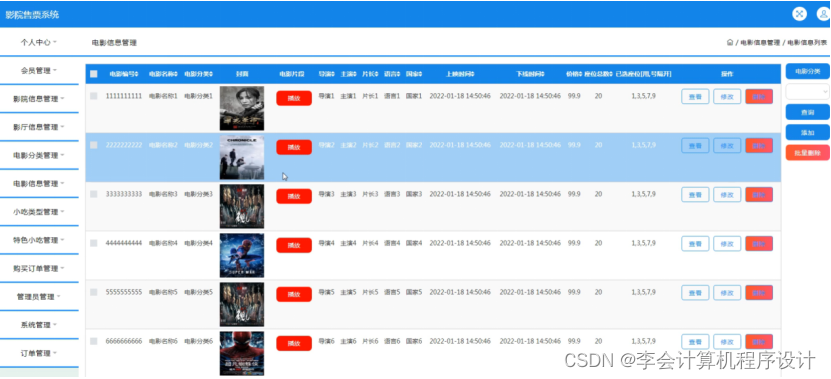831x379 pixels.
Task: Click the 批量删除 batch delete button
Action: (x=808, y=153)
